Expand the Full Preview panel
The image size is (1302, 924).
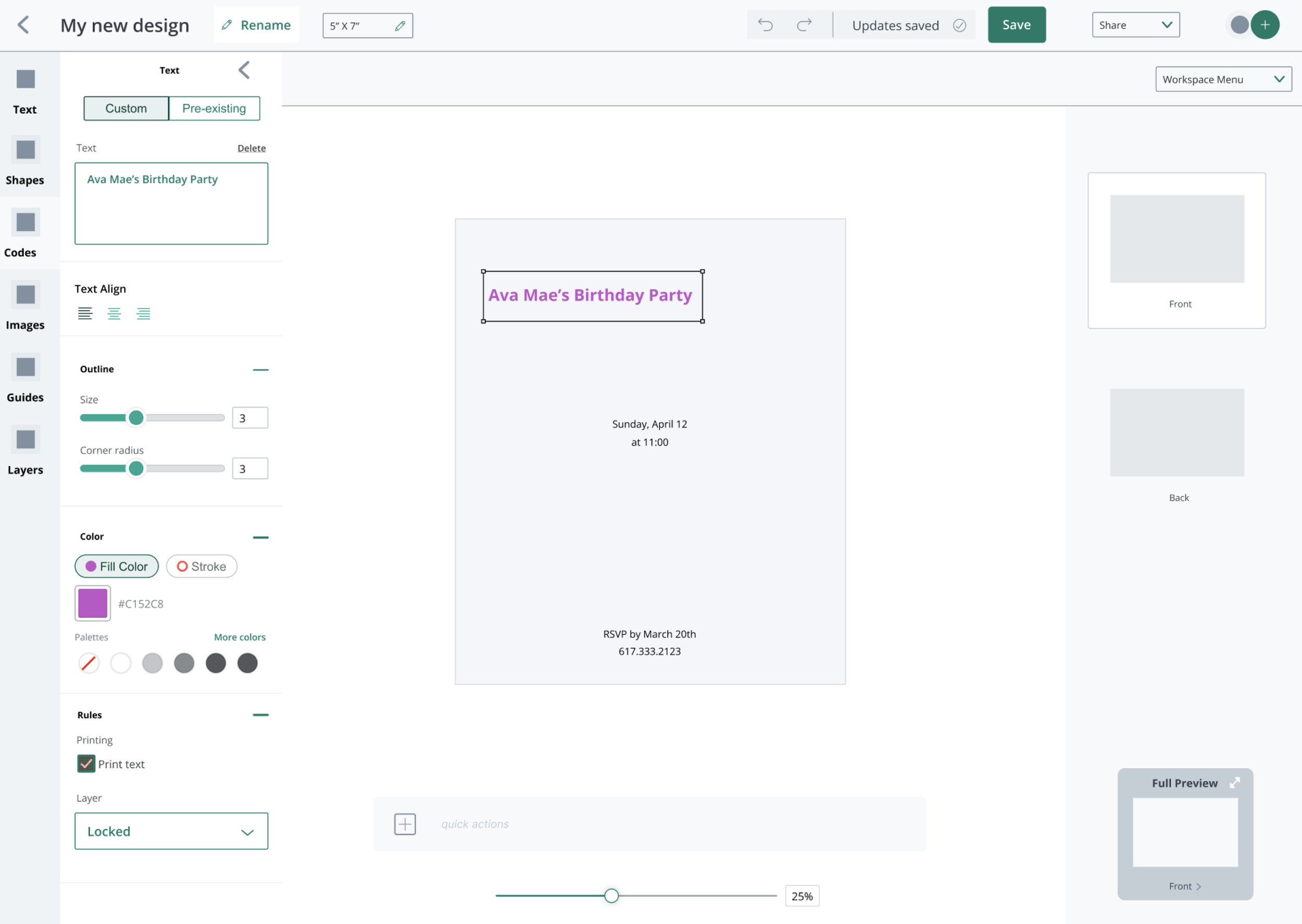tap(1234, 783)
